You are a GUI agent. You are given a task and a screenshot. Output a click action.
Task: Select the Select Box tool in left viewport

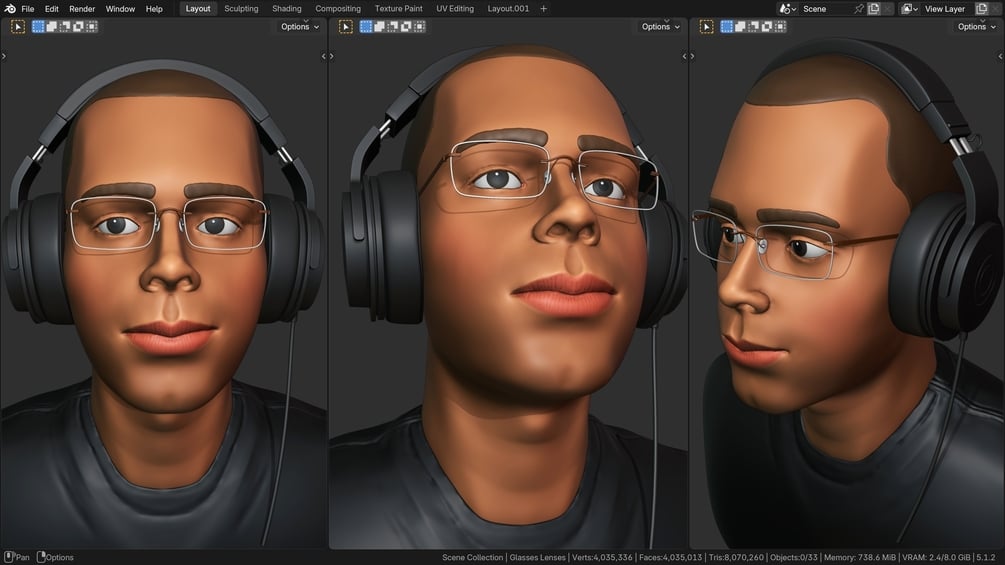18,27
